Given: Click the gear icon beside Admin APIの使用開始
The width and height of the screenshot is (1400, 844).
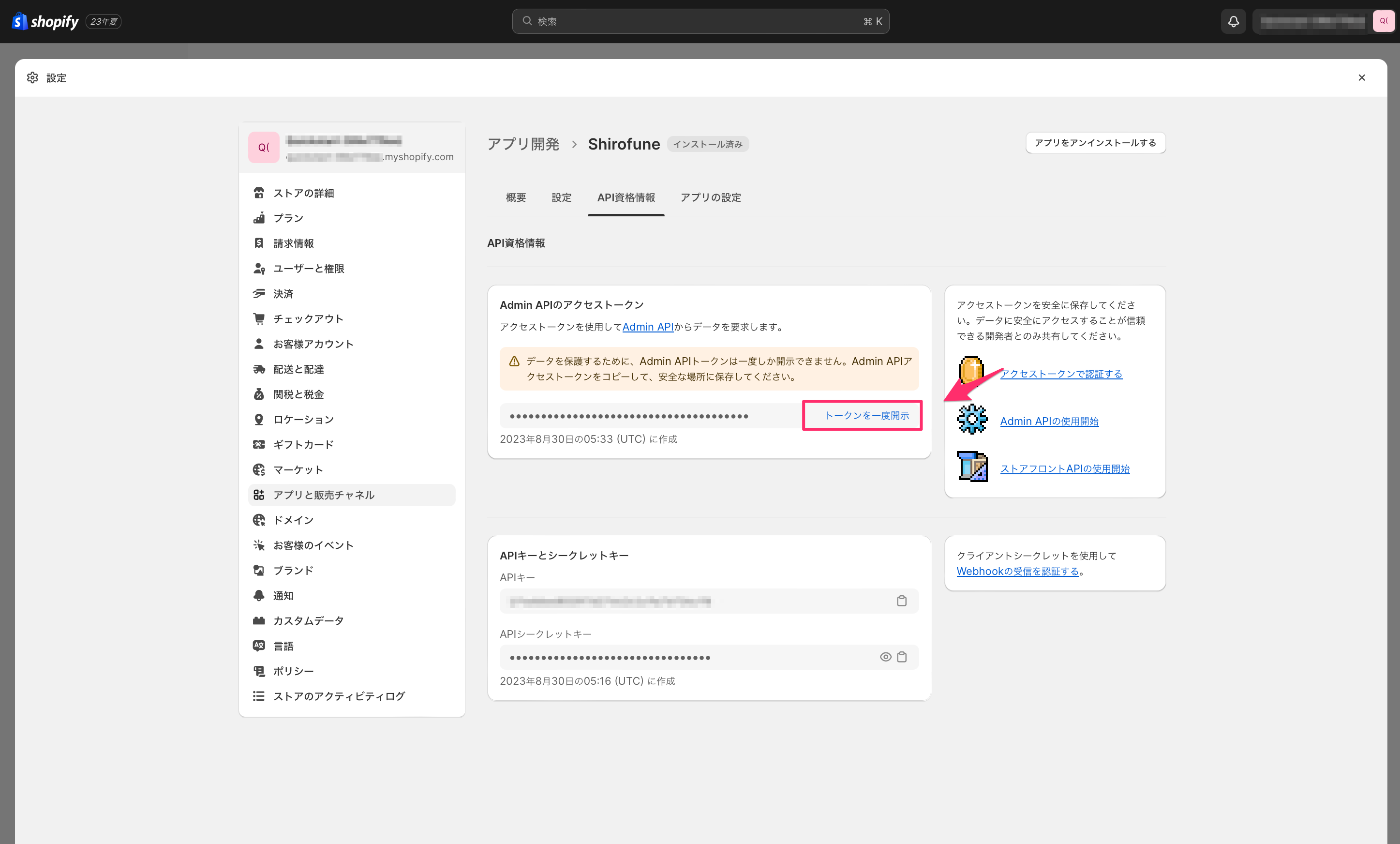Looking at the screenshot, I should tap(972, 420).
